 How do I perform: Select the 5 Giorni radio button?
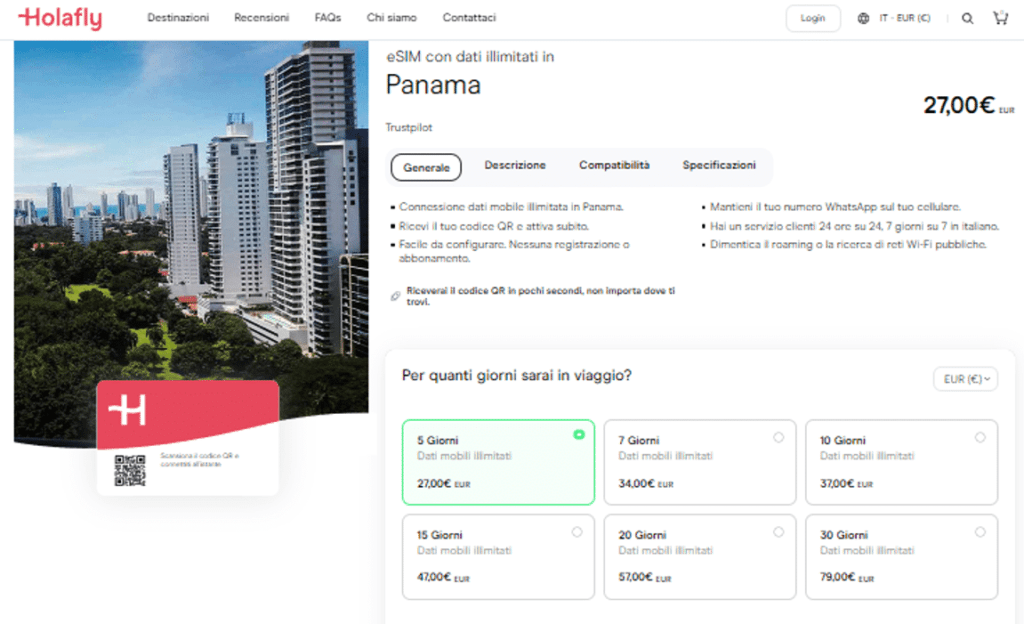tap(579, 435)
